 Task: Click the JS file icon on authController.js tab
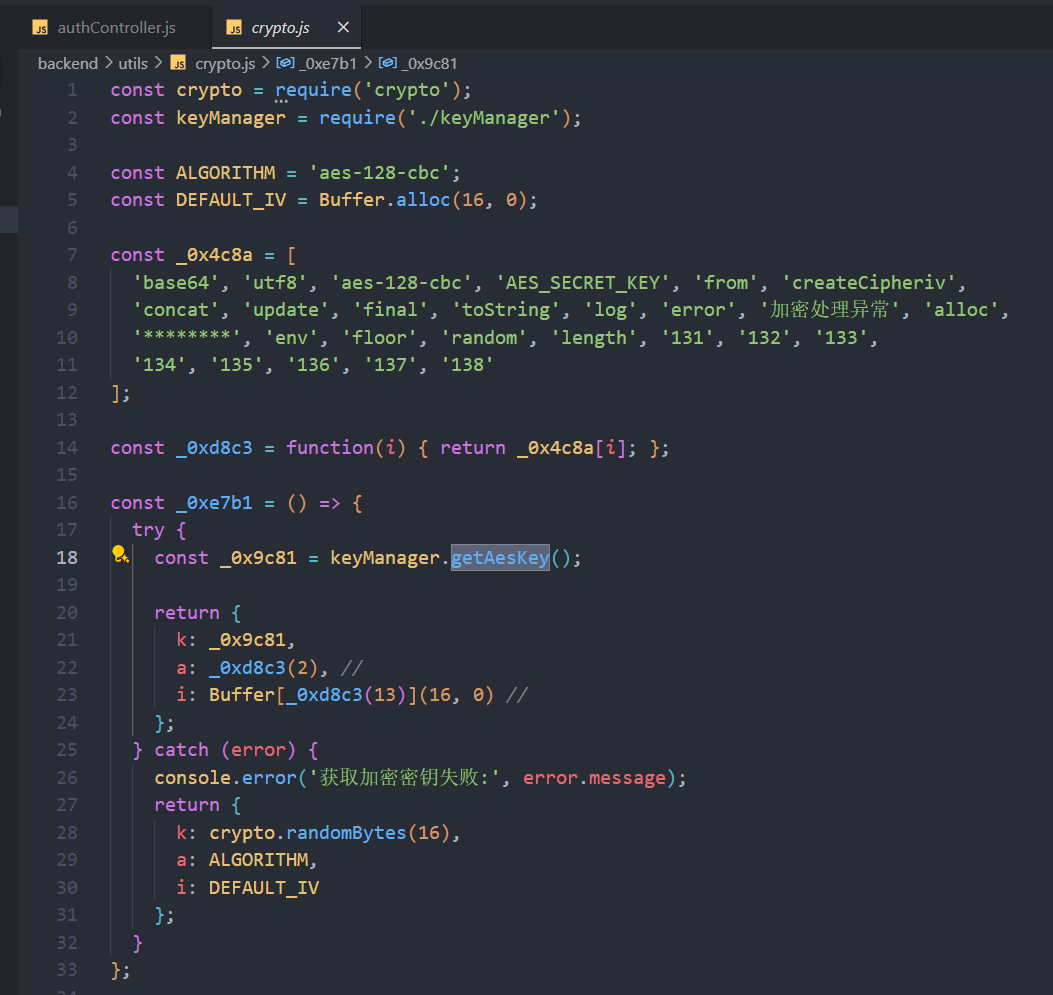coord(40,28)
